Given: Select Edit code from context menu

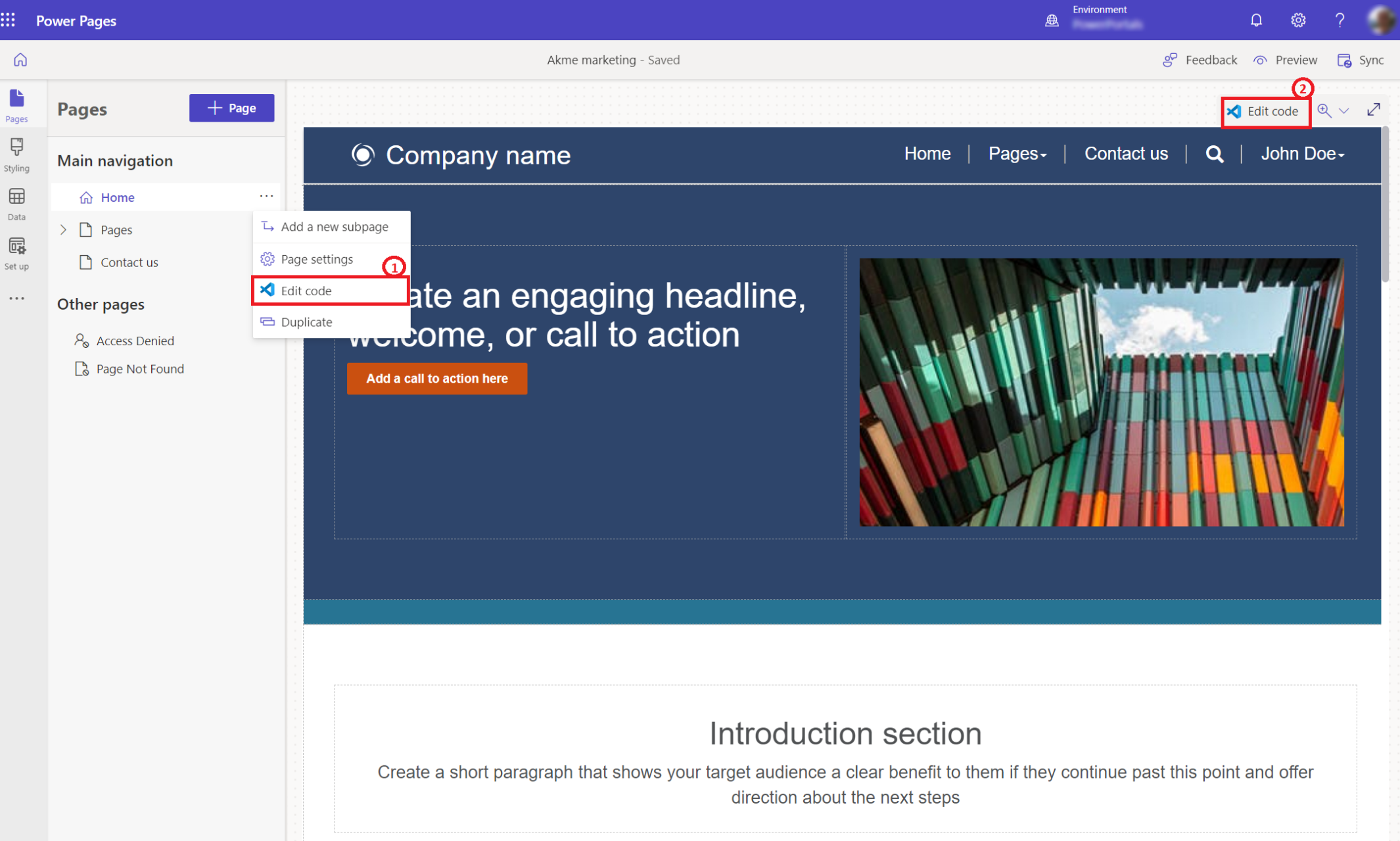Looking at the screenshot, I should click(x=306, y=290).
